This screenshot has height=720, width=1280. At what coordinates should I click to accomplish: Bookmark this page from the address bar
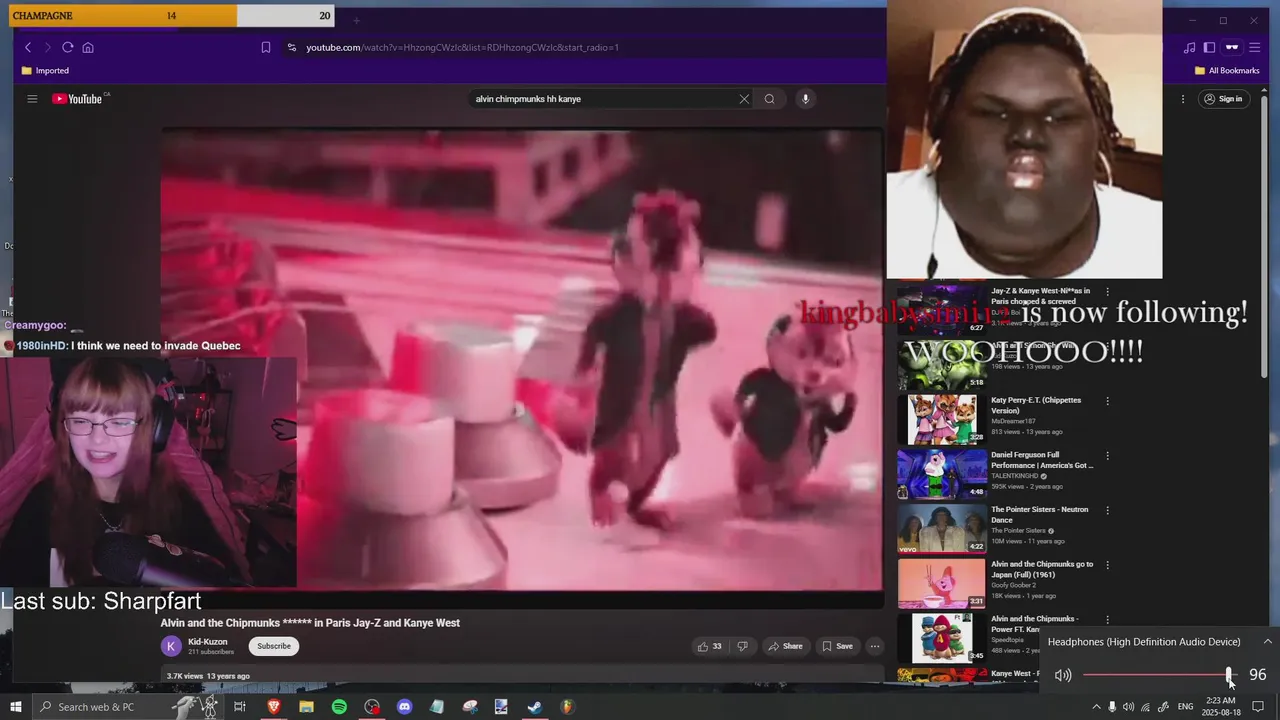pyautogui.click(x=266, y=47)
